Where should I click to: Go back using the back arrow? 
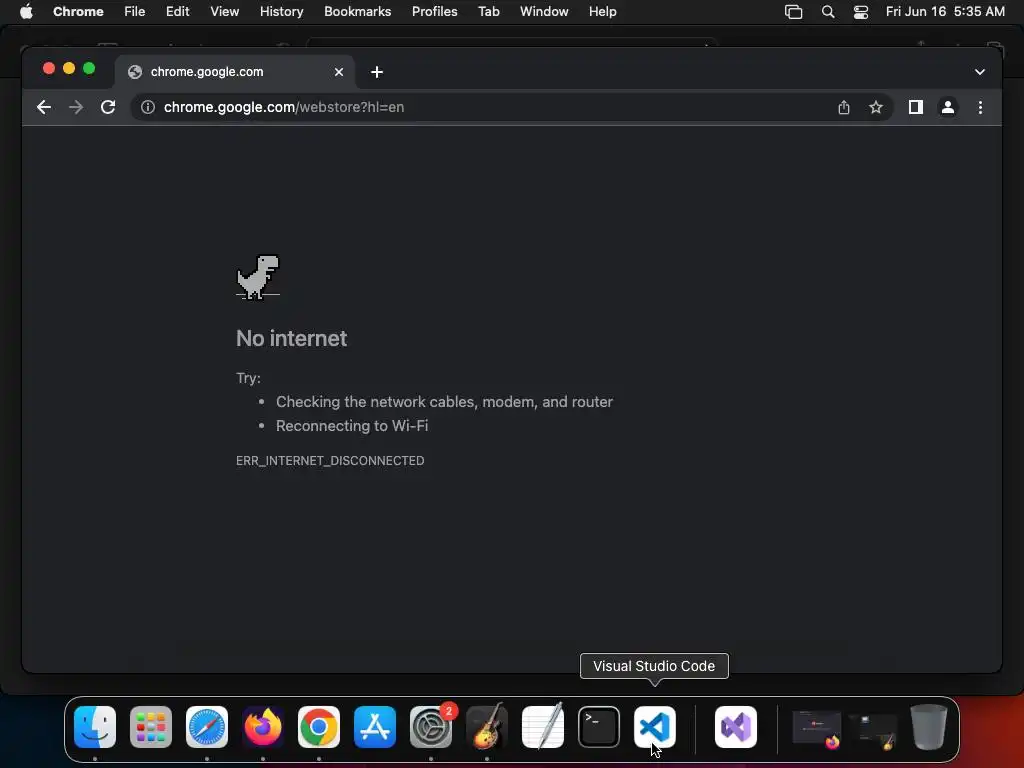44,107
